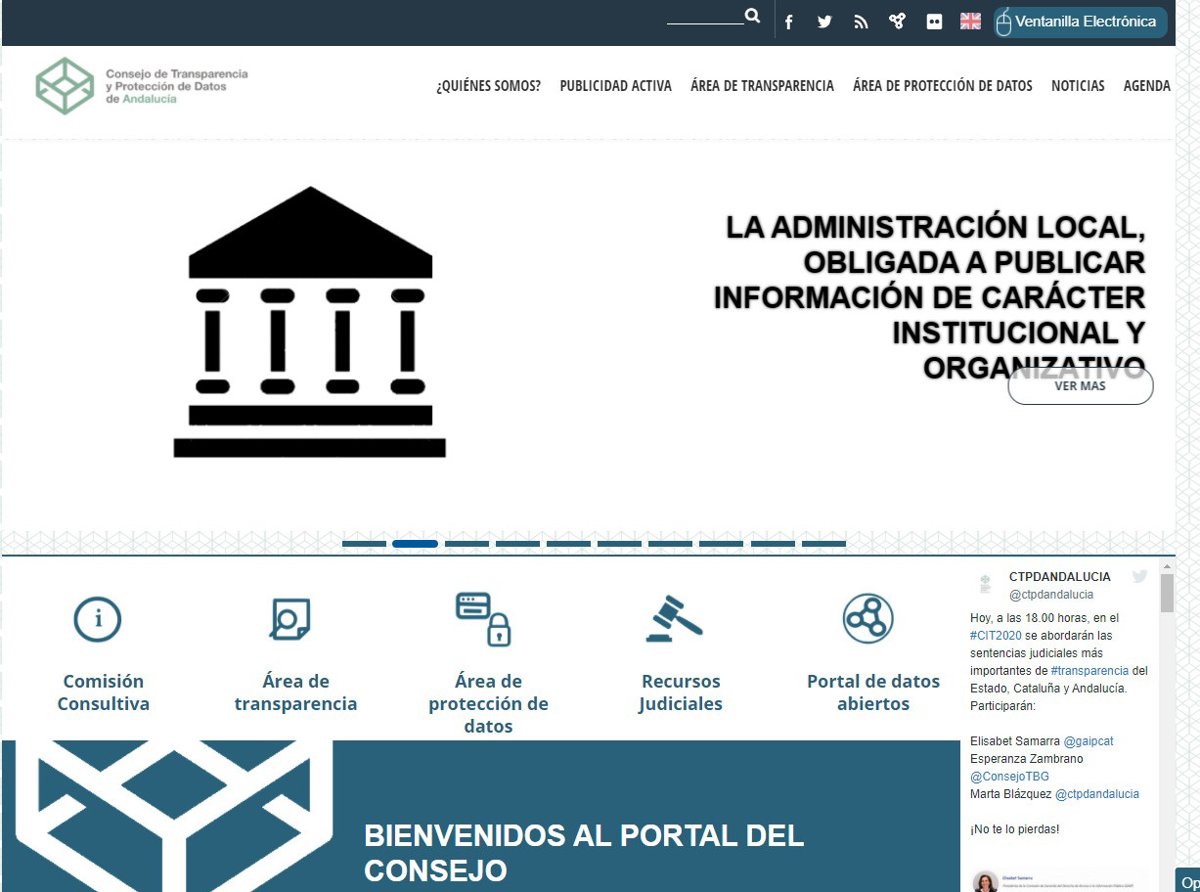
Task: Click the Recursos Judiciales gavel icon
Action: [674, 619]
